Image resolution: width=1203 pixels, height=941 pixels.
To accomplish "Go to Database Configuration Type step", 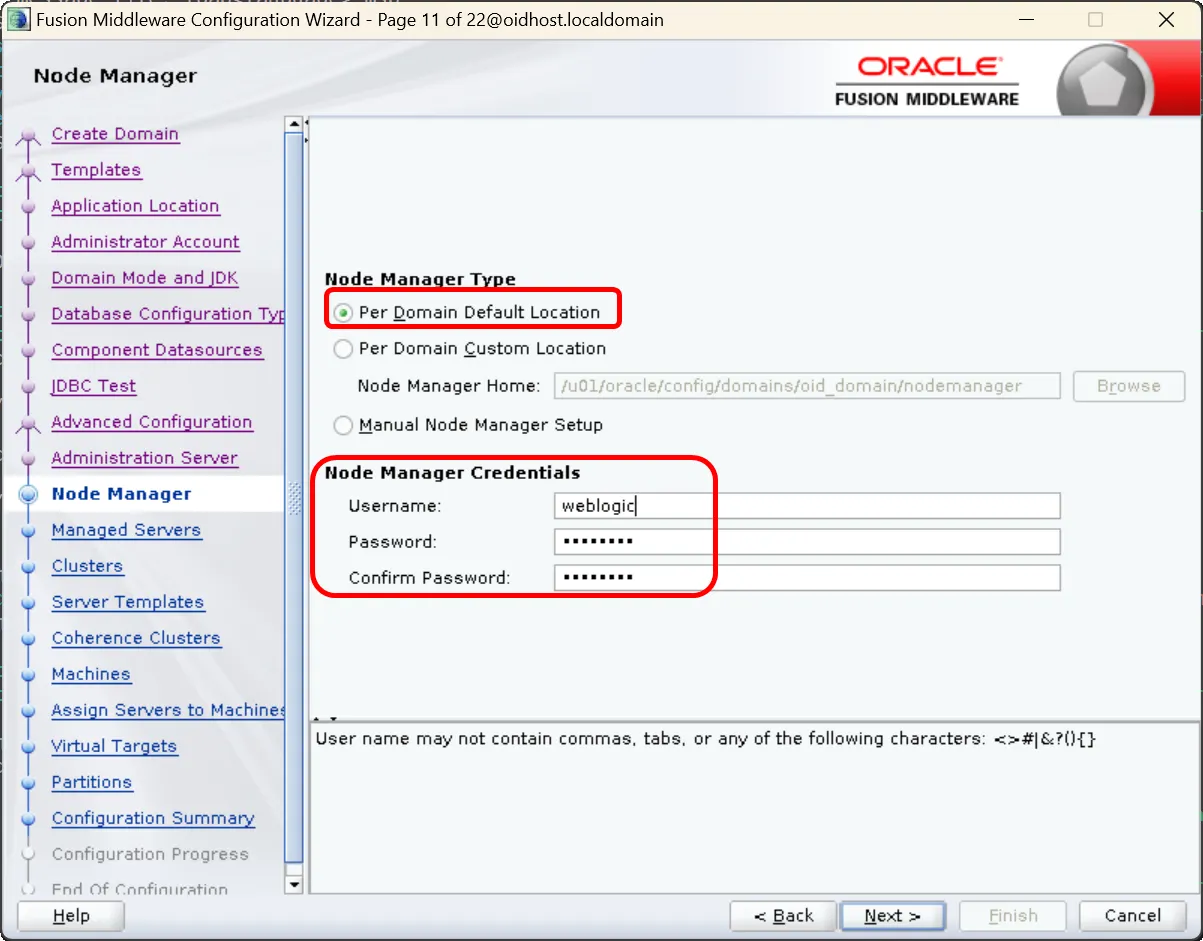I will click(x=168, y=314).
